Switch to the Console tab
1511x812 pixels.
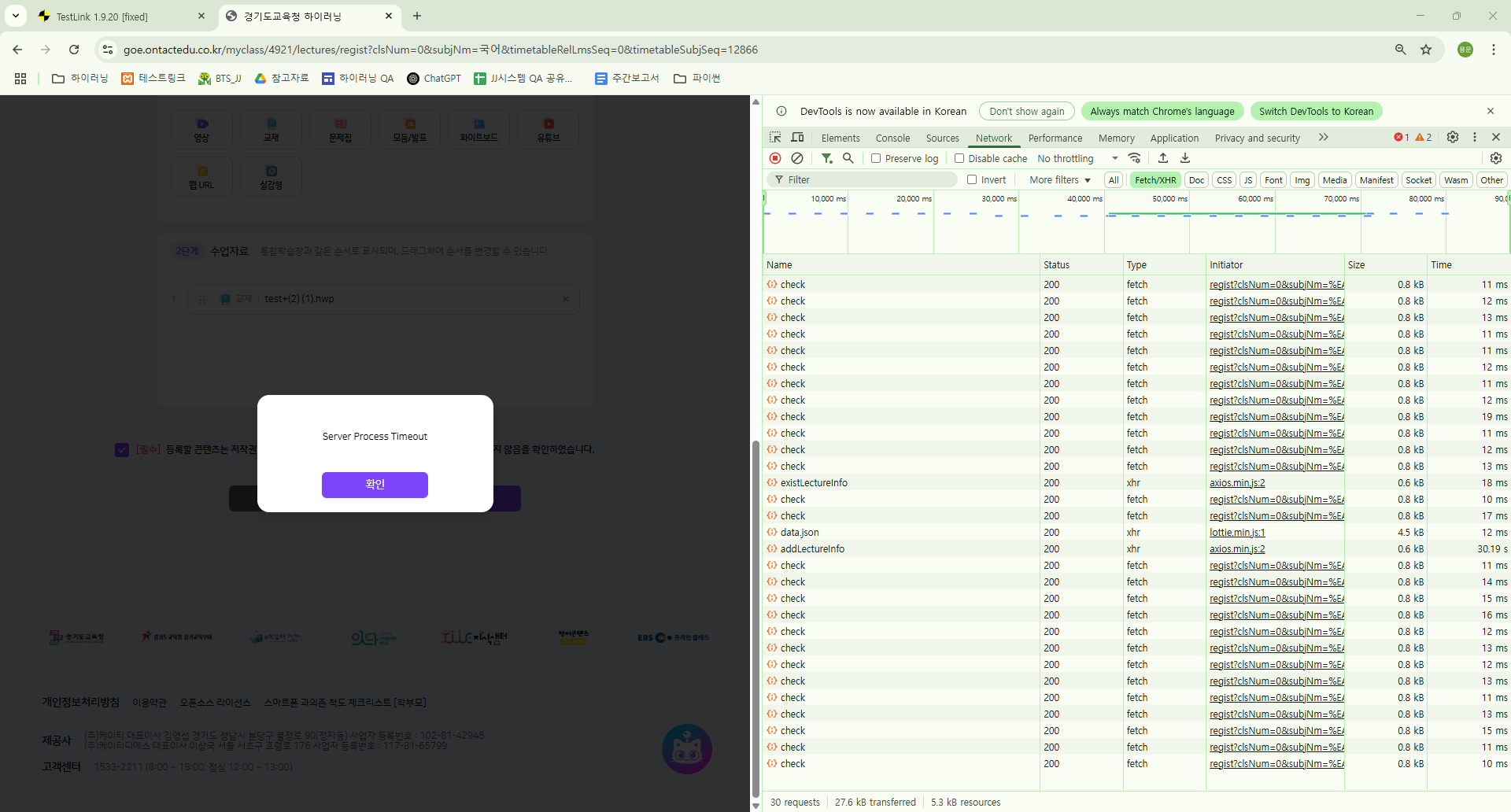point(892,138)
